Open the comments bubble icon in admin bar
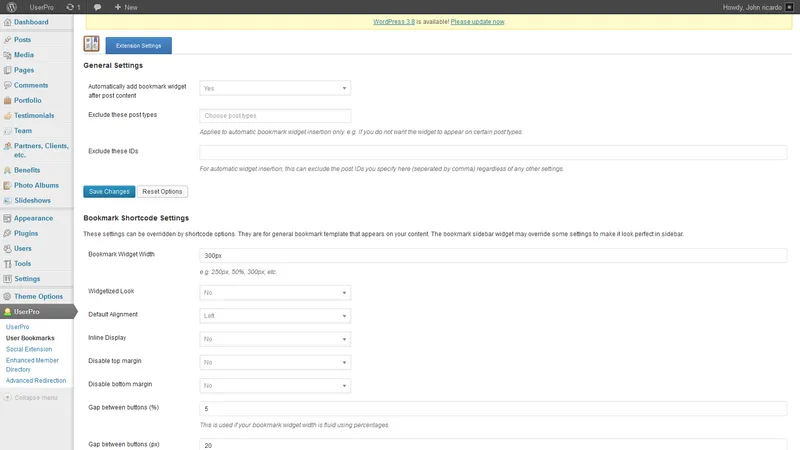 (x=97, y=7)
